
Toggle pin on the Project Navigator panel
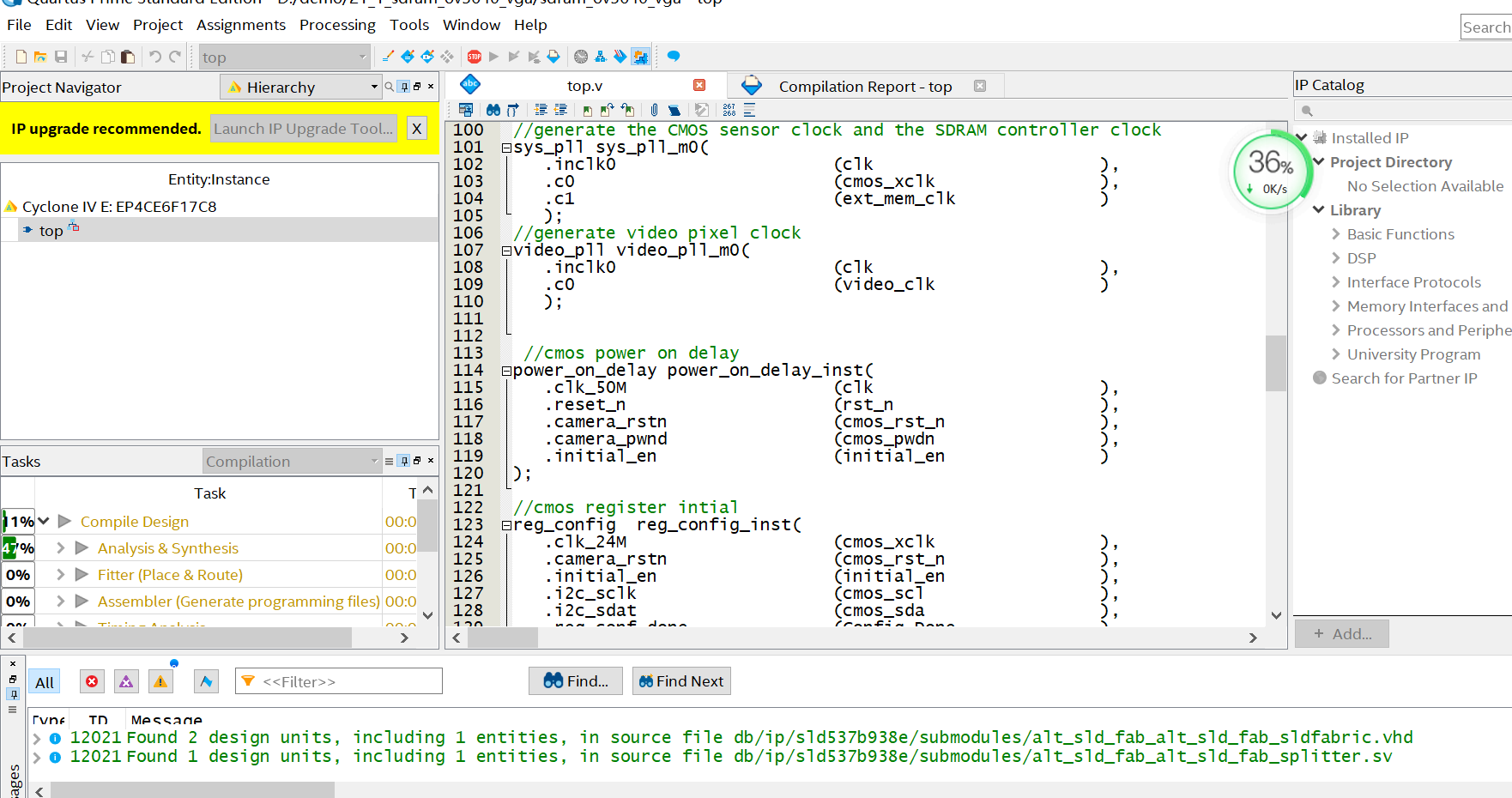click(404, 87)
